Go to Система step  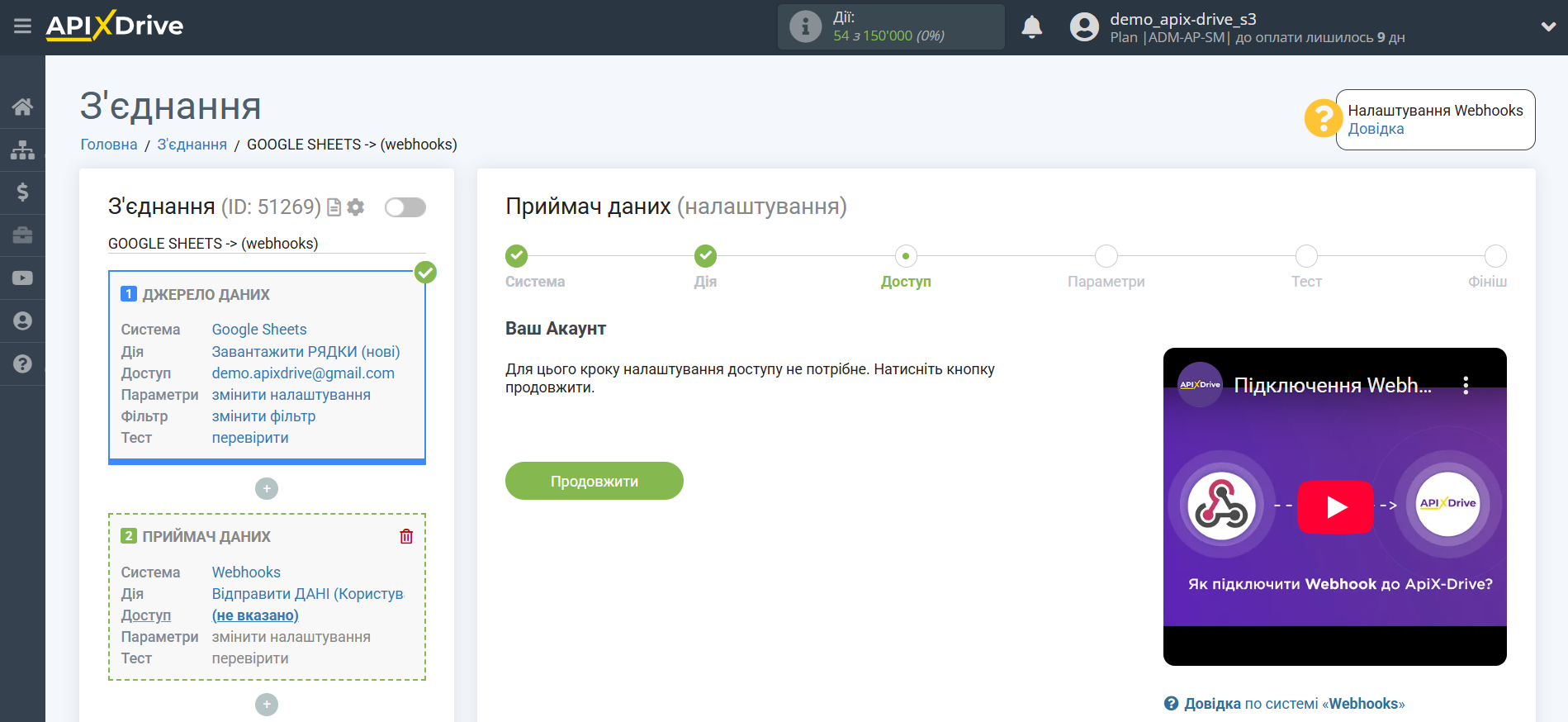[517, 256]
